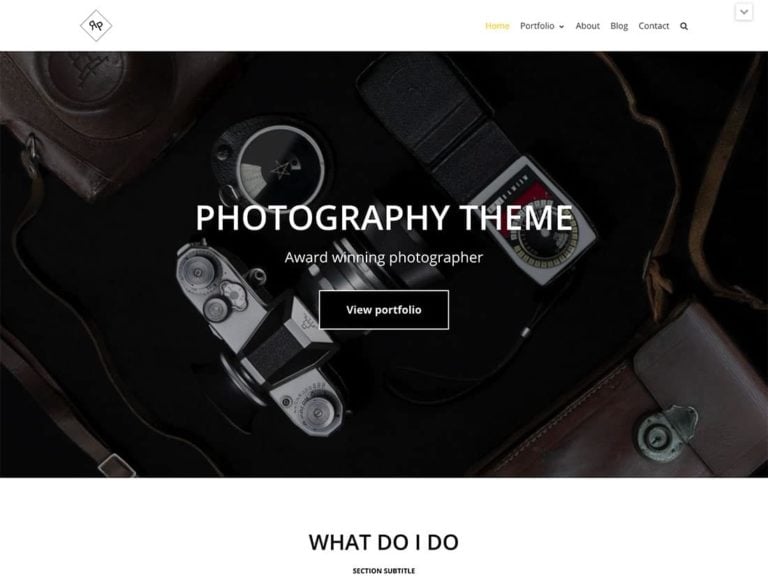Click the PHOTOGRAPHY THEME headline
This screenshot has height=576, width=768.
[x=384, y=217]
